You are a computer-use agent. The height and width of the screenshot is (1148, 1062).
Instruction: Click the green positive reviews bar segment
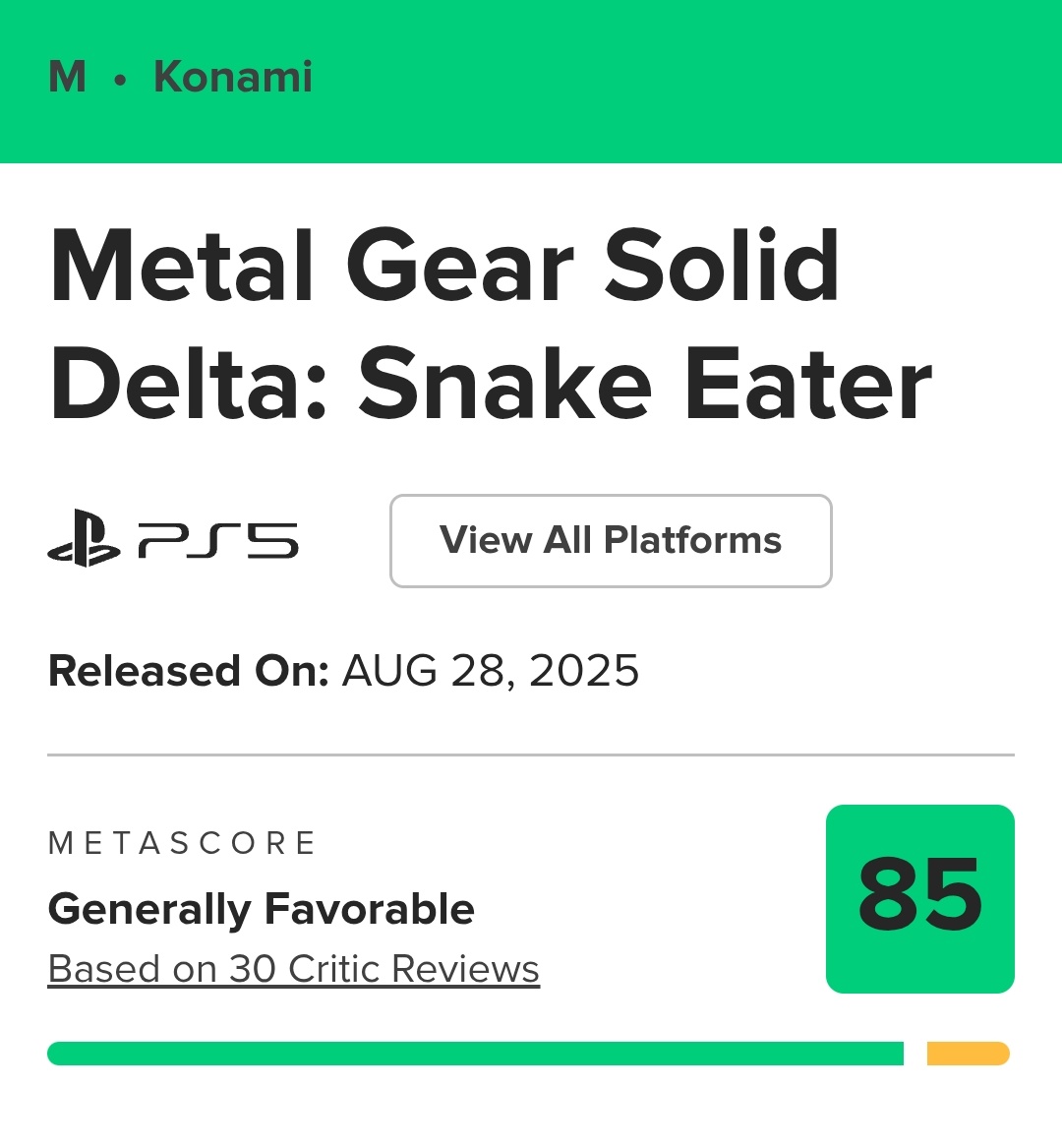(475, 1054)
